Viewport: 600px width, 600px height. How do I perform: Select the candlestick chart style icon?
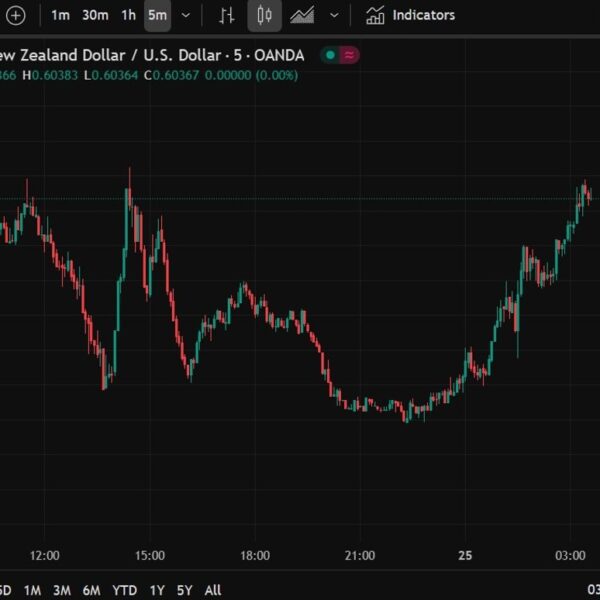tap(264, 15)
